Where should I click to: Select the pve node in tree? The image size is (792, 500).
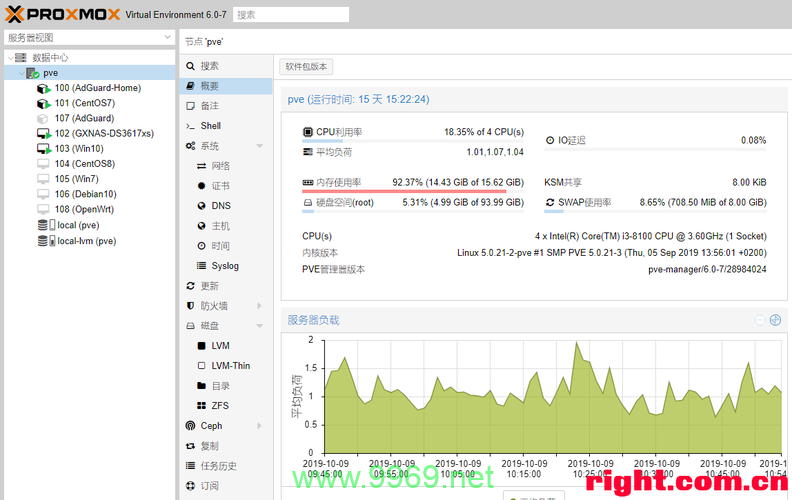(89, 73)
